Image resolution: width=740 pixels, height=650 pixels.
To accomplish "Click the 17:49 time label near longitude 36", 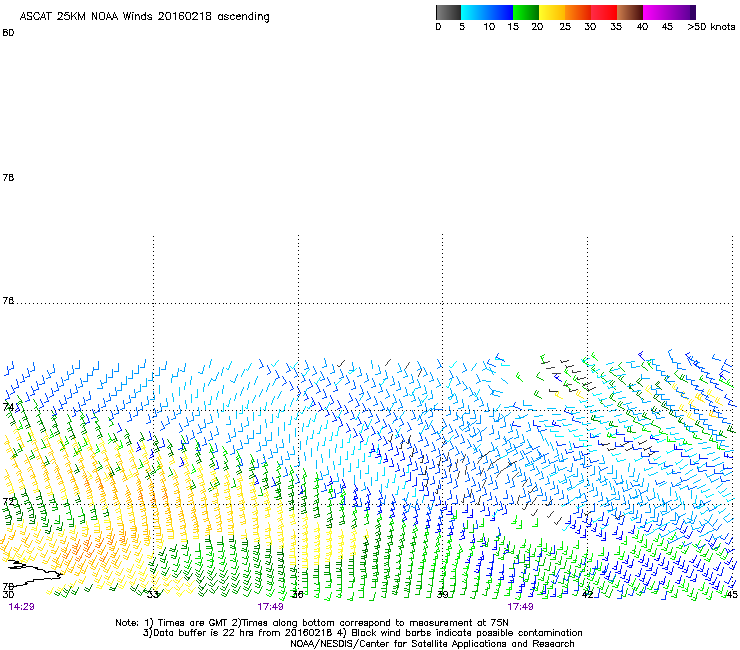I will coord(270,607).
